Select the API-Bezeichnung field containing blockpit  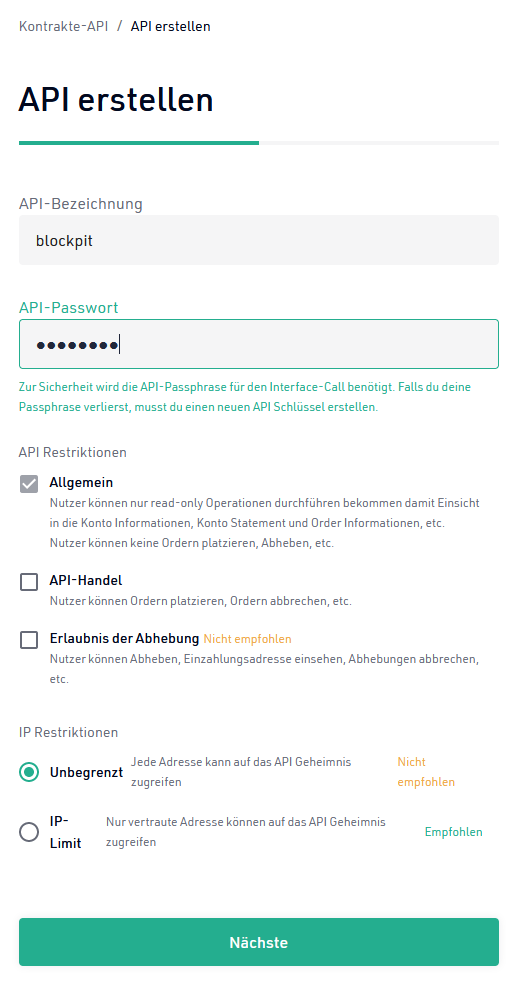(258, 240)
